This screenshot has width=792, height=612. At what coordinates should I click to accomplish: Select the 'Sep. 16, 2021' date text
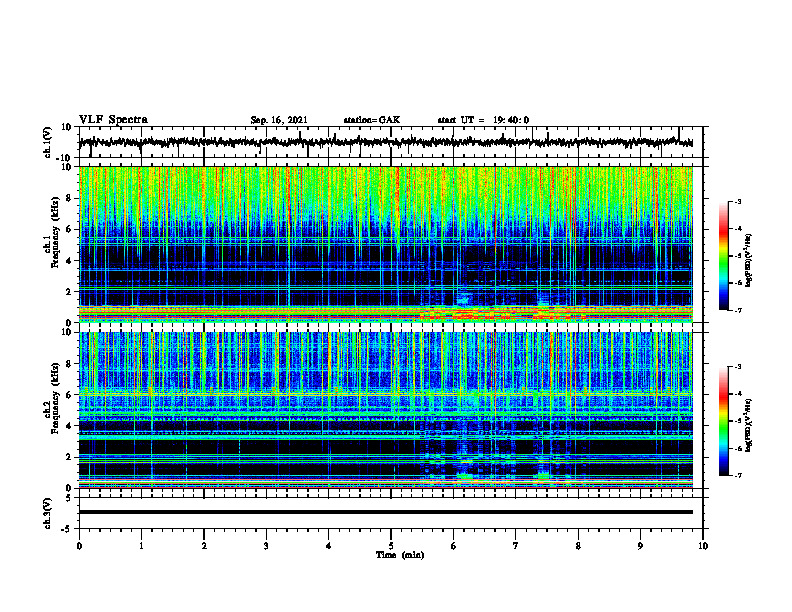pos(279,120)
